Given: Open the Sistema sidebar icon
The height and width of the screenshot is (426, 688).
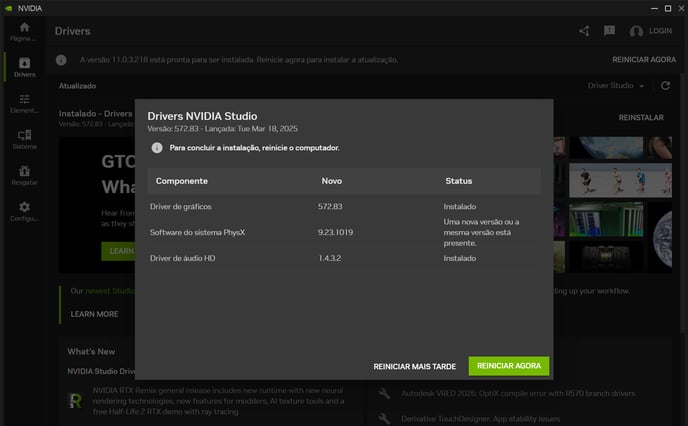Looking at the screenshot, I should tap(25, 140).
